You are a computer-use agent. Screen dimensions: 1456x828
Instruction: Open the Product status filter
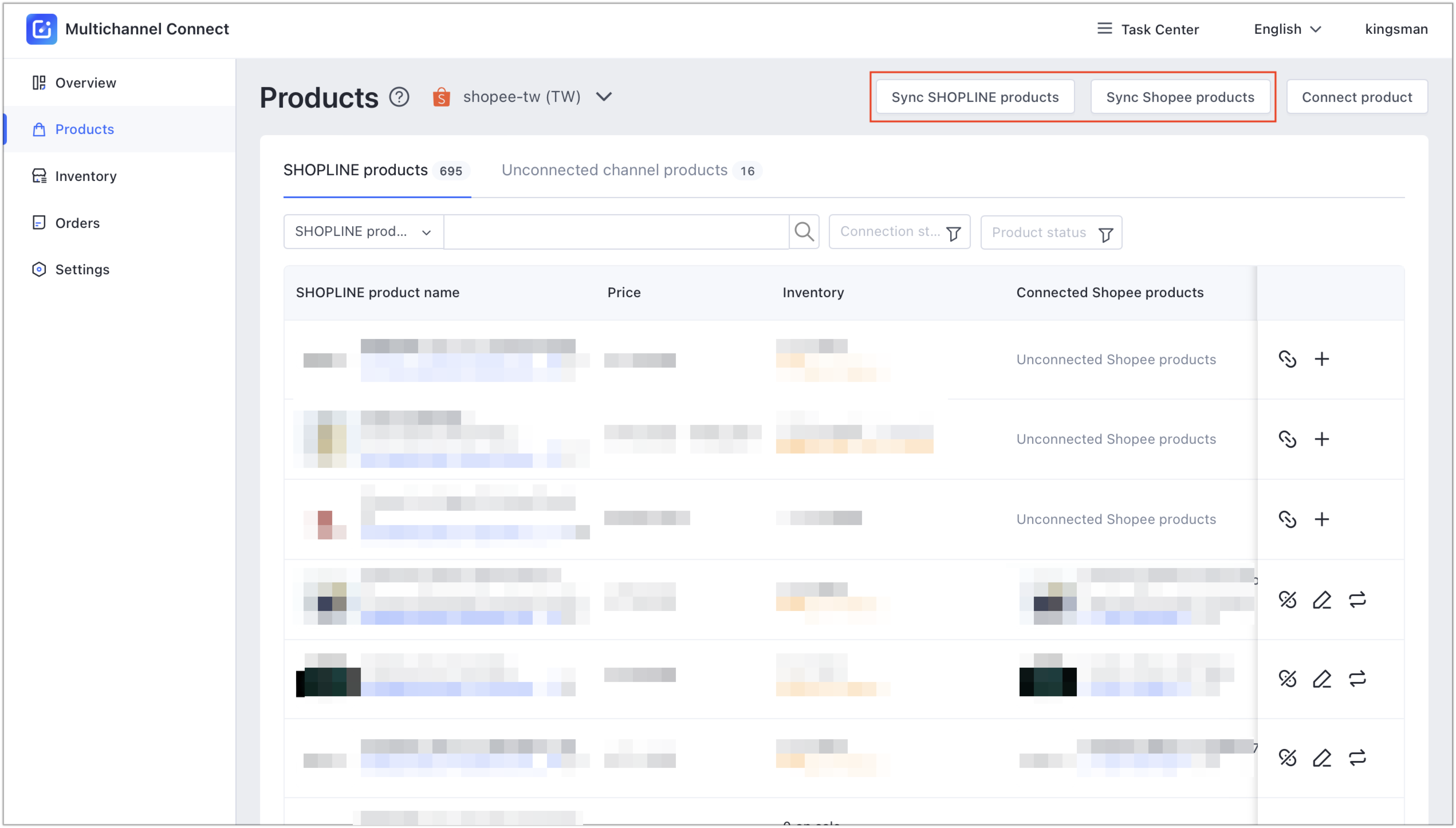click(x=1051, y=232)
